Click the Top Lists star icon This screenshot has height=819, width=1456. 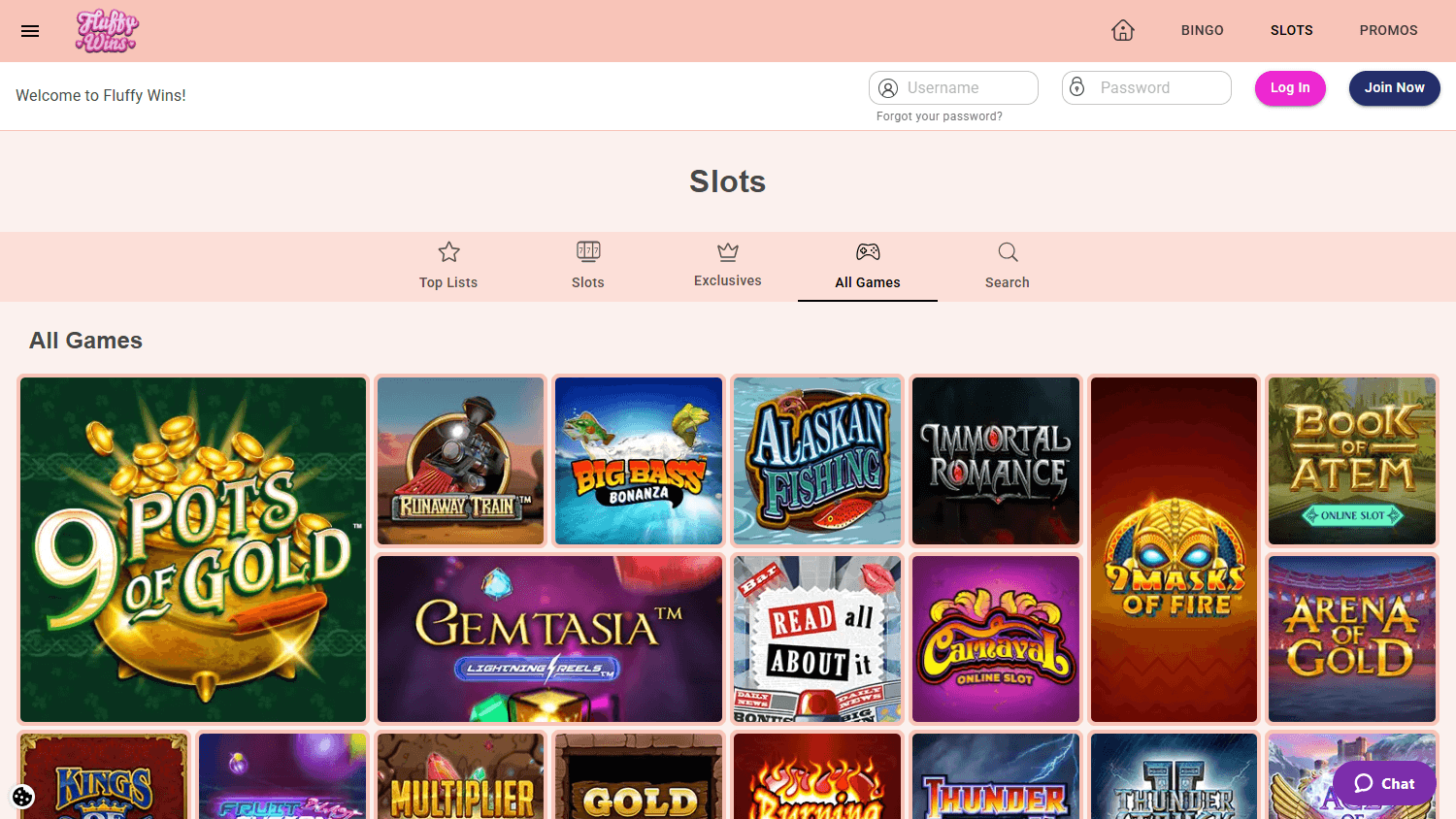tap(448, 252)
